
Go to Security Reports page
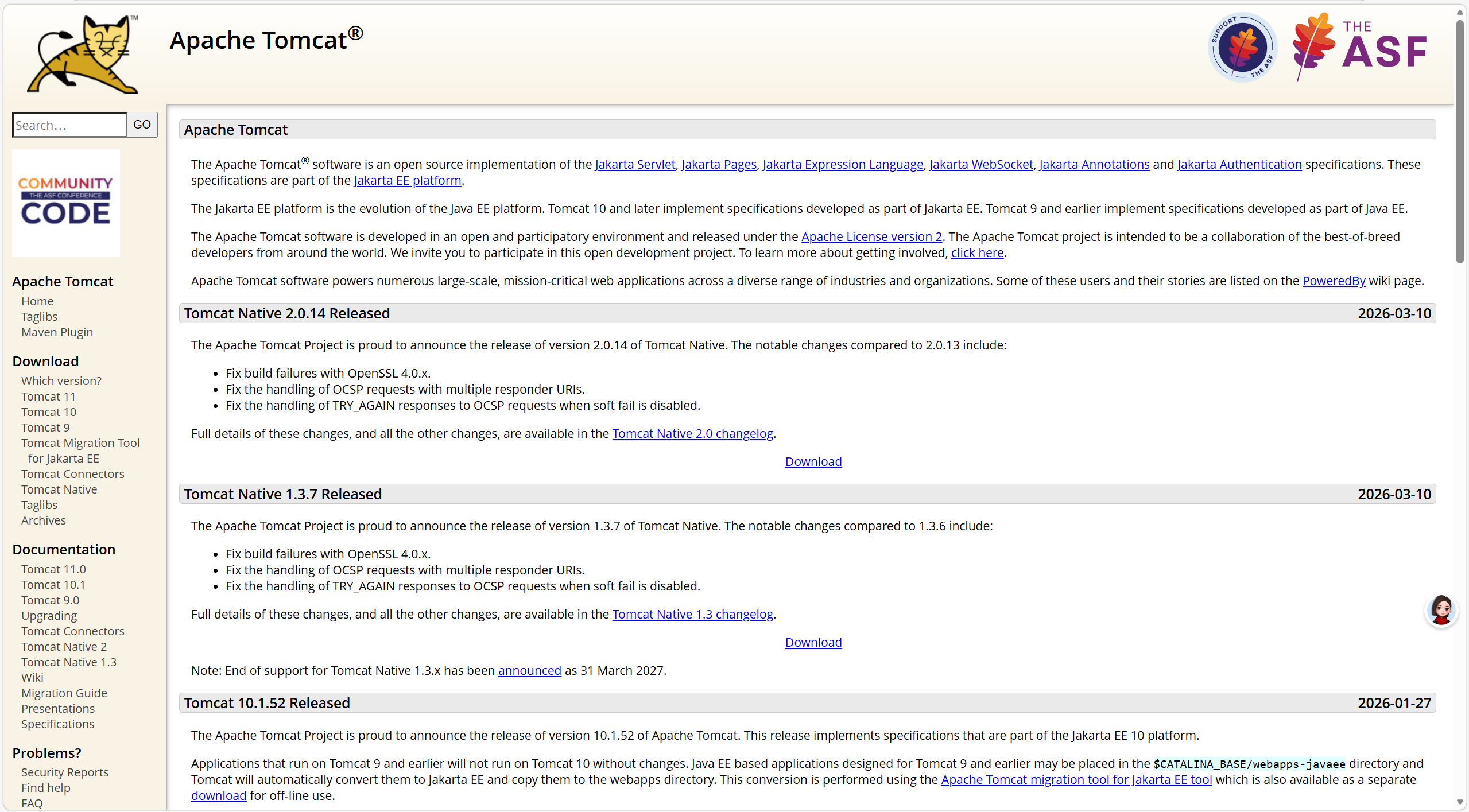click(x=65, y=772)
